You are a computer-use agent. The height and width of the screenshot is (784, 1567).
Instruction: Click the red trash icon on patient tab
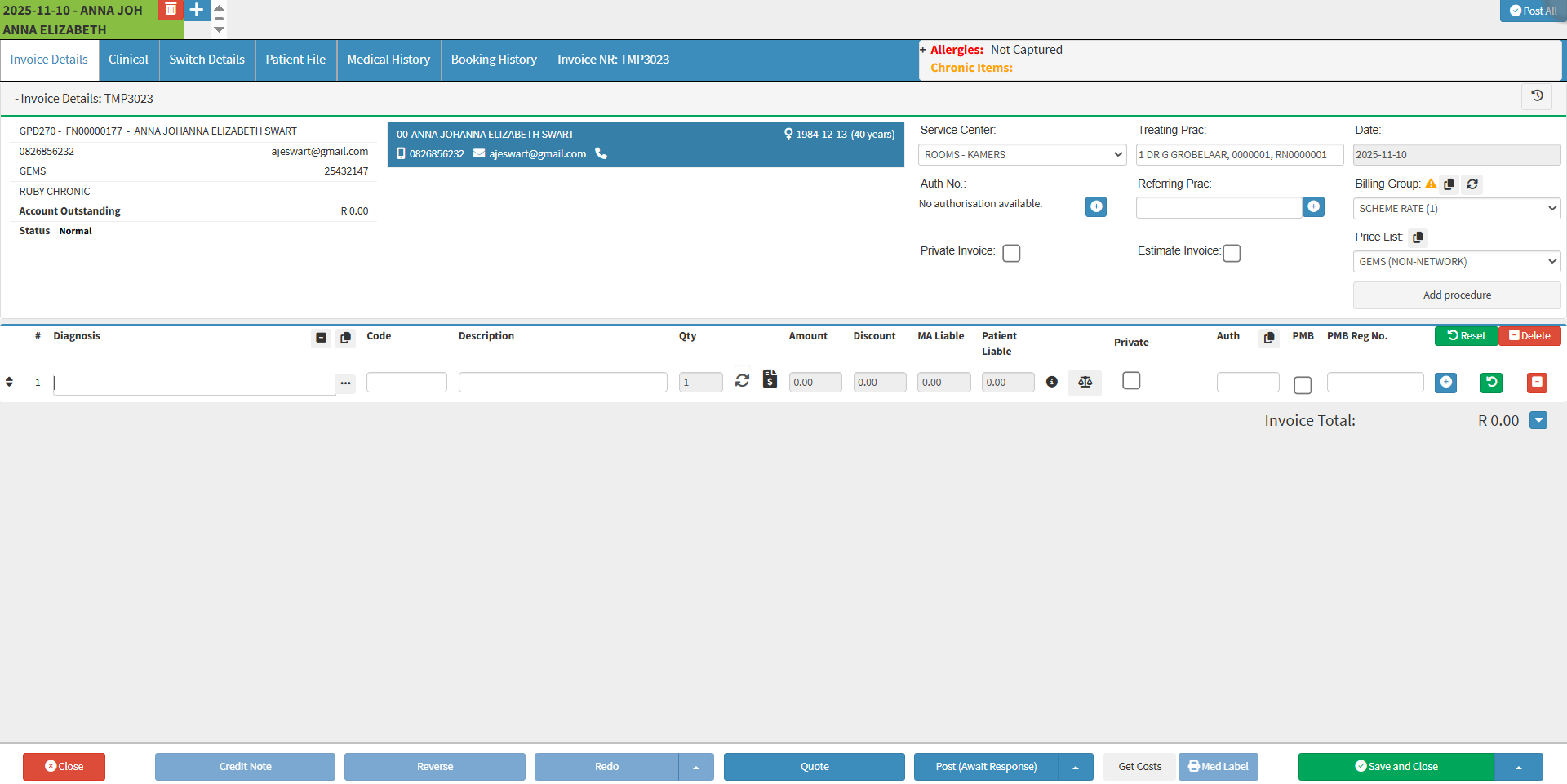(x=171, y=9)
